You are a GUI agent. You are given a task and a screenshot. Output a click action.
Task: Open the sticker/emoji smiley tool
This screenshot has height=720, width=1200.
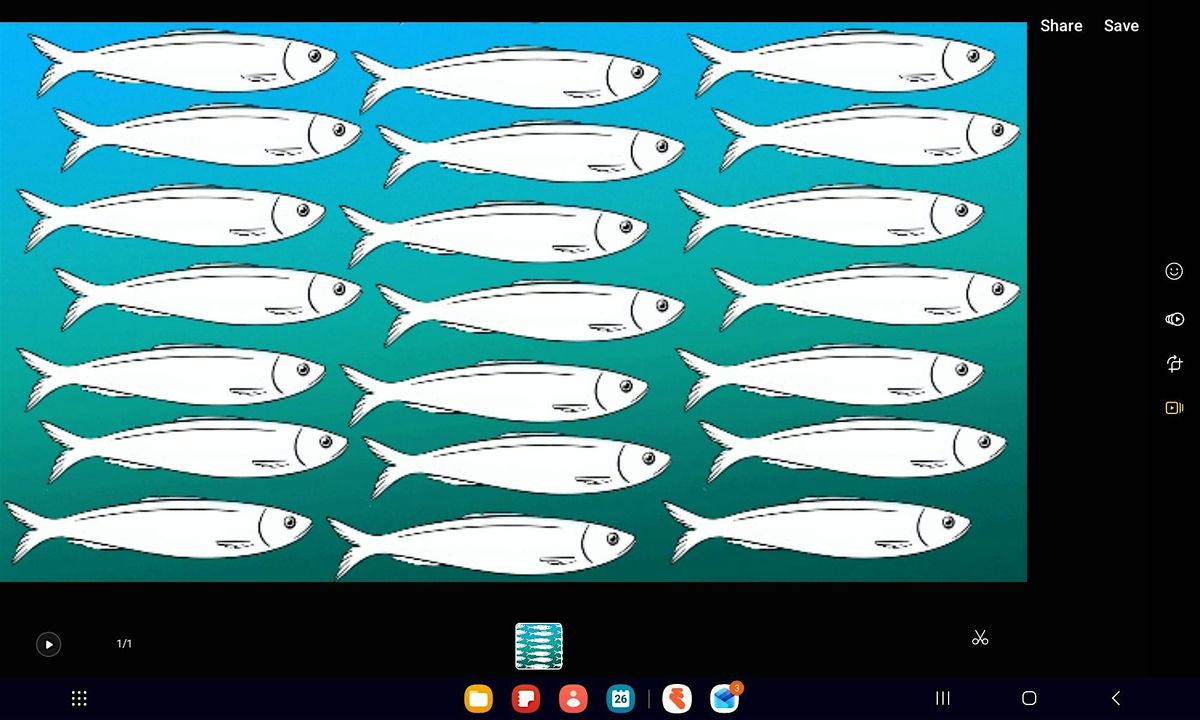[1174, 271]
